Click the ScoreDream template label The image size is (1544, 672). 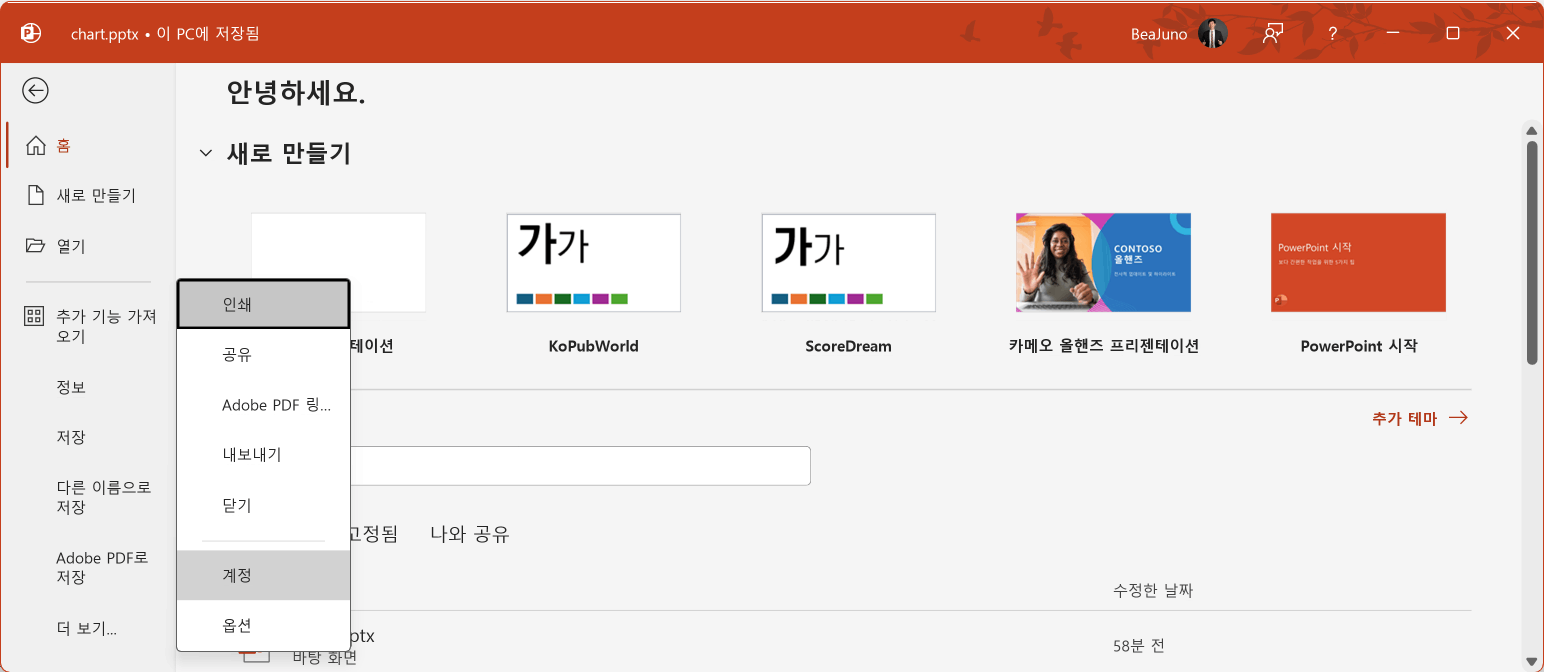point(849,346)
